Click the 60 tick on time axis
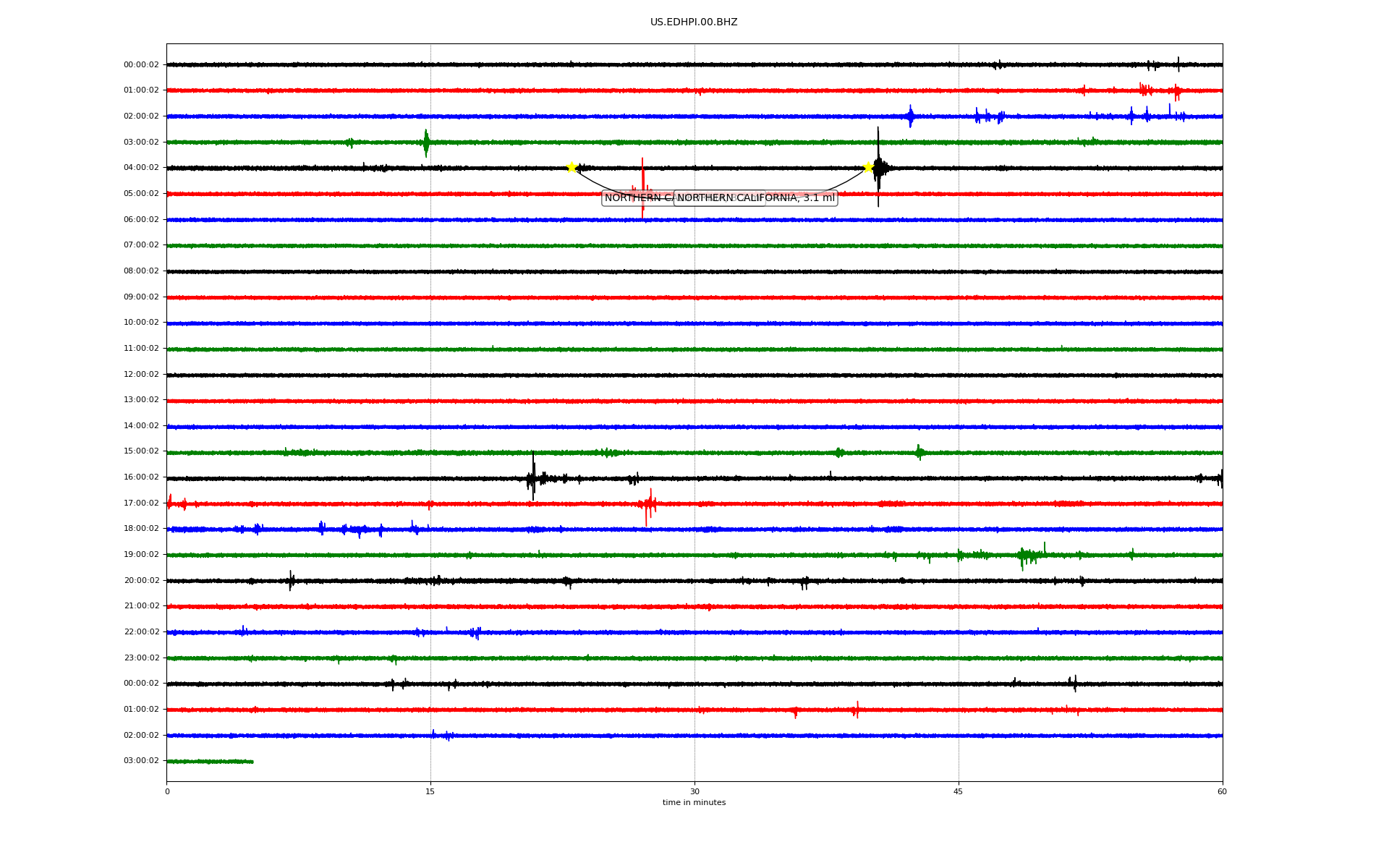The height and width of the screenshot is (868, 1389). click(1222, 791)
